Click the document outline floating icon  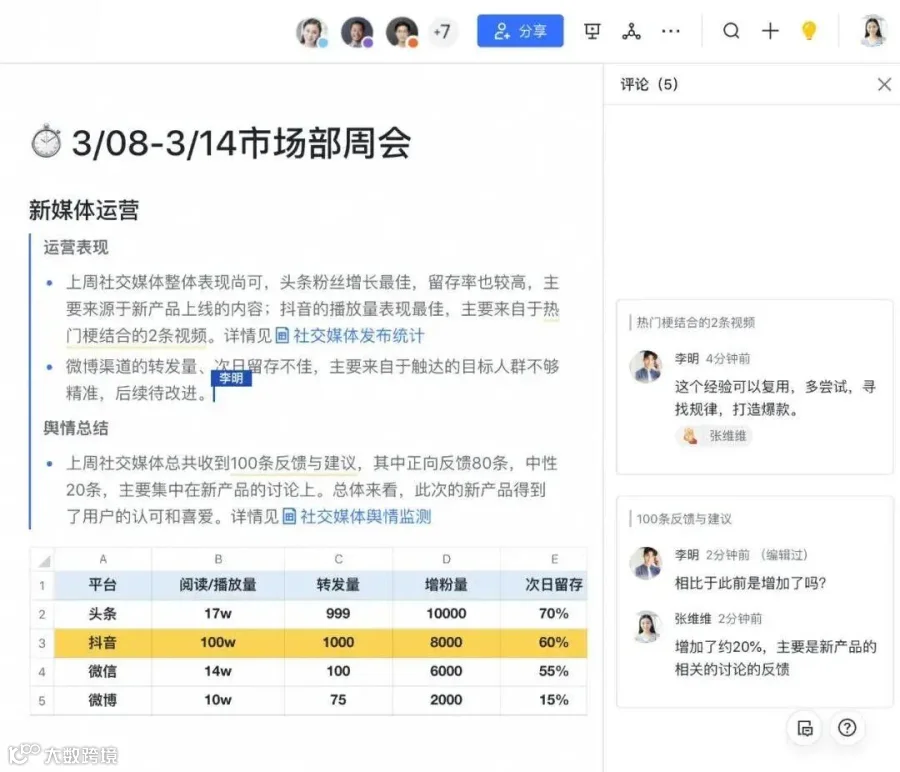[x=805, y=728]
